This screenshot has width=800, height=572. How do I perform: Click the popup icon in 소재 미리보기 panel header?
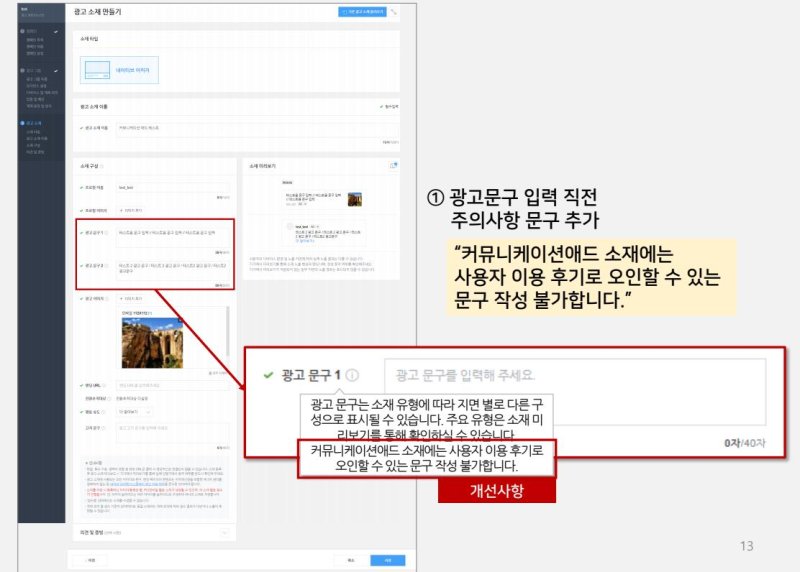[393, 165]
